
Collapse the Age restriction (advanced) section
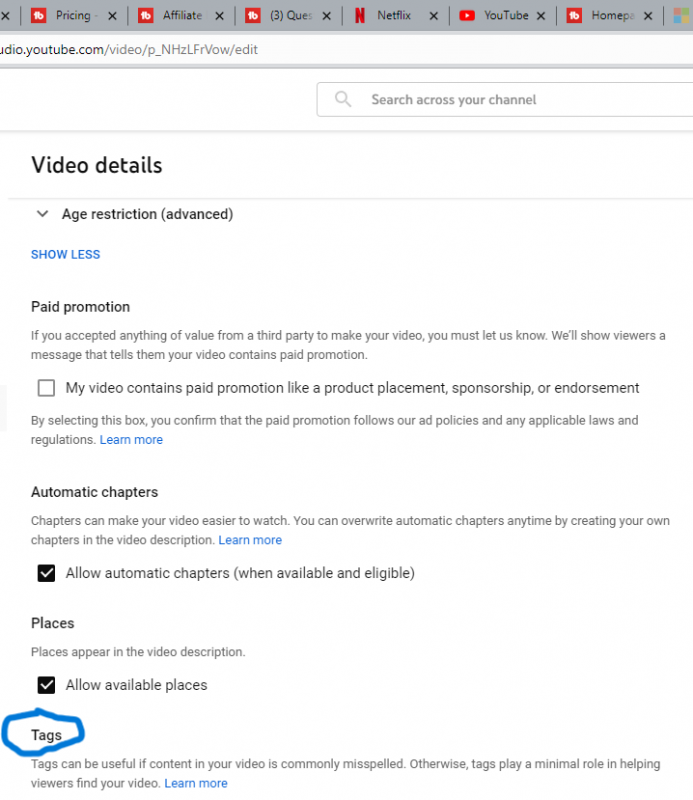click(43, 214)
